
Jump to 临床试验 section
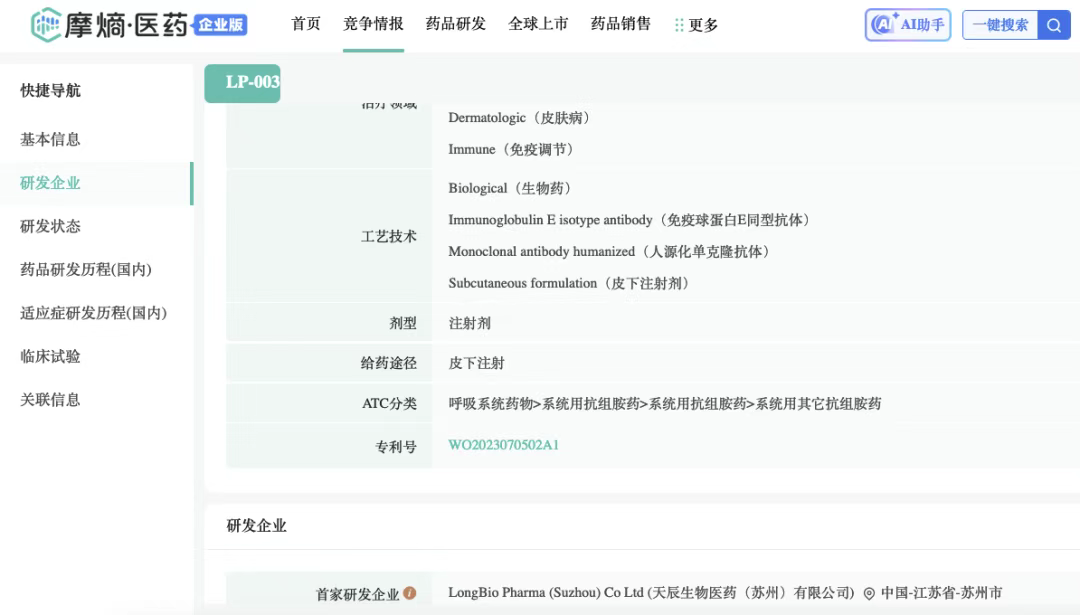click(x=50, y=356)
